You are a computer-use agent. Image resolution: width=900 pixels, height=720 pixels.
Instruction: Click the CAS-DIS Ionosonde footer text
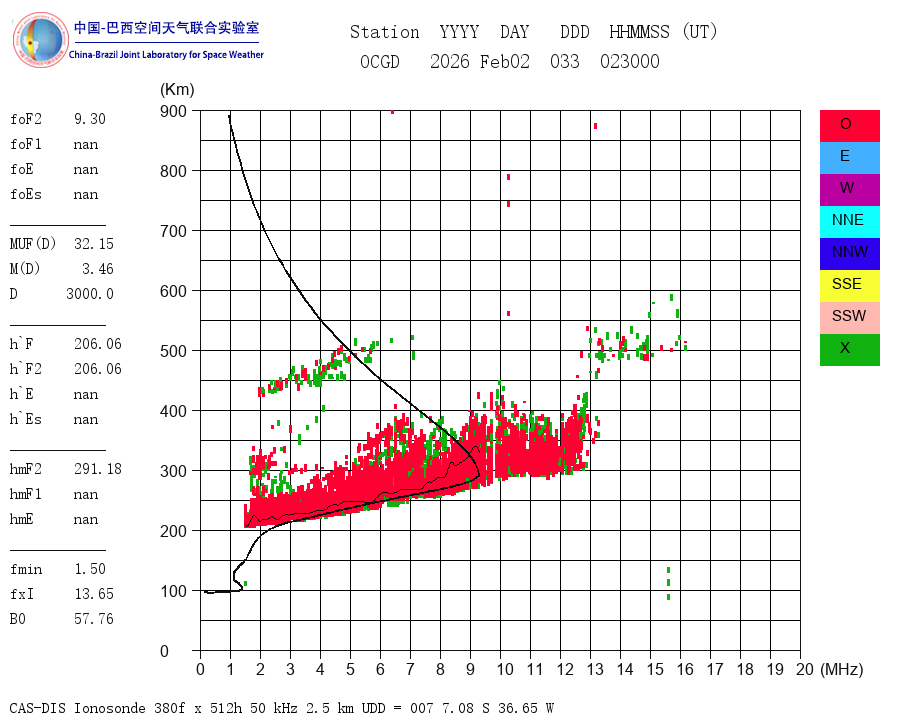coord(281,708)
